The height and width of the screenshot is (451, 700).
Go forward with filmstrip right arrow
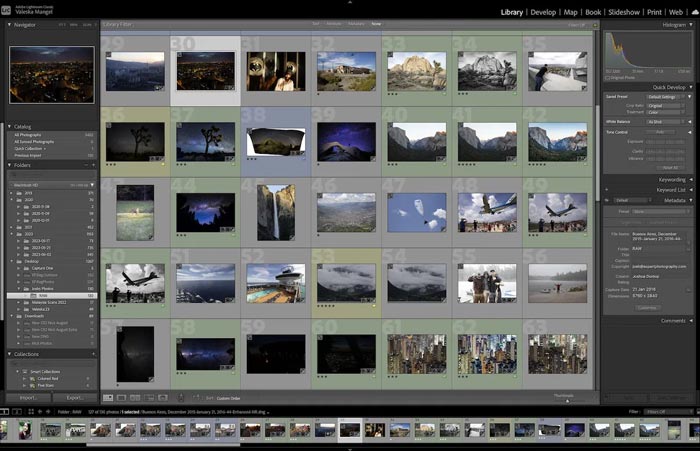[x=48, y=411]
